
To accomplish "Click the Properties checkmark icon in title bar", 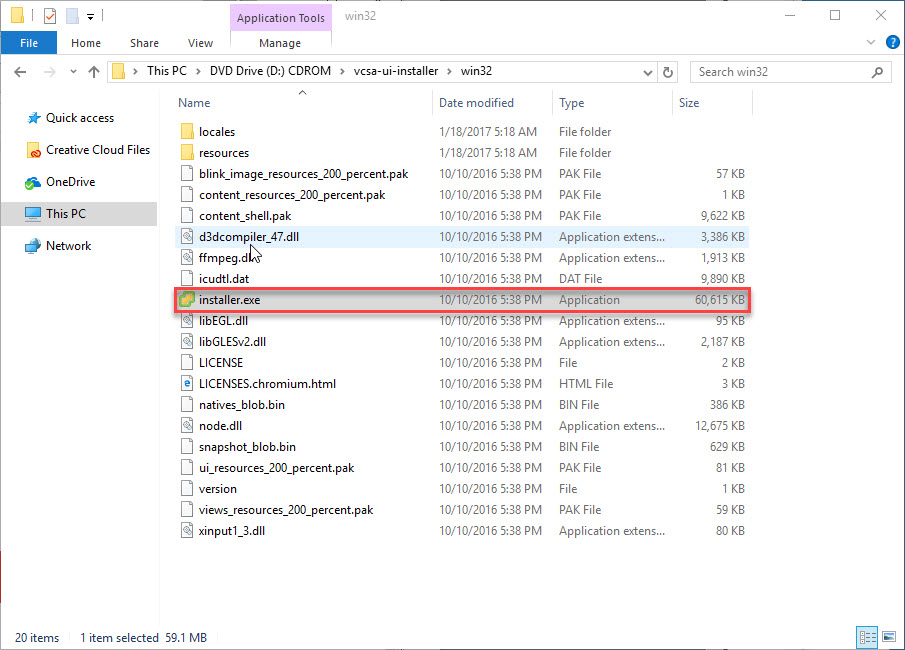I will [50, 16].
